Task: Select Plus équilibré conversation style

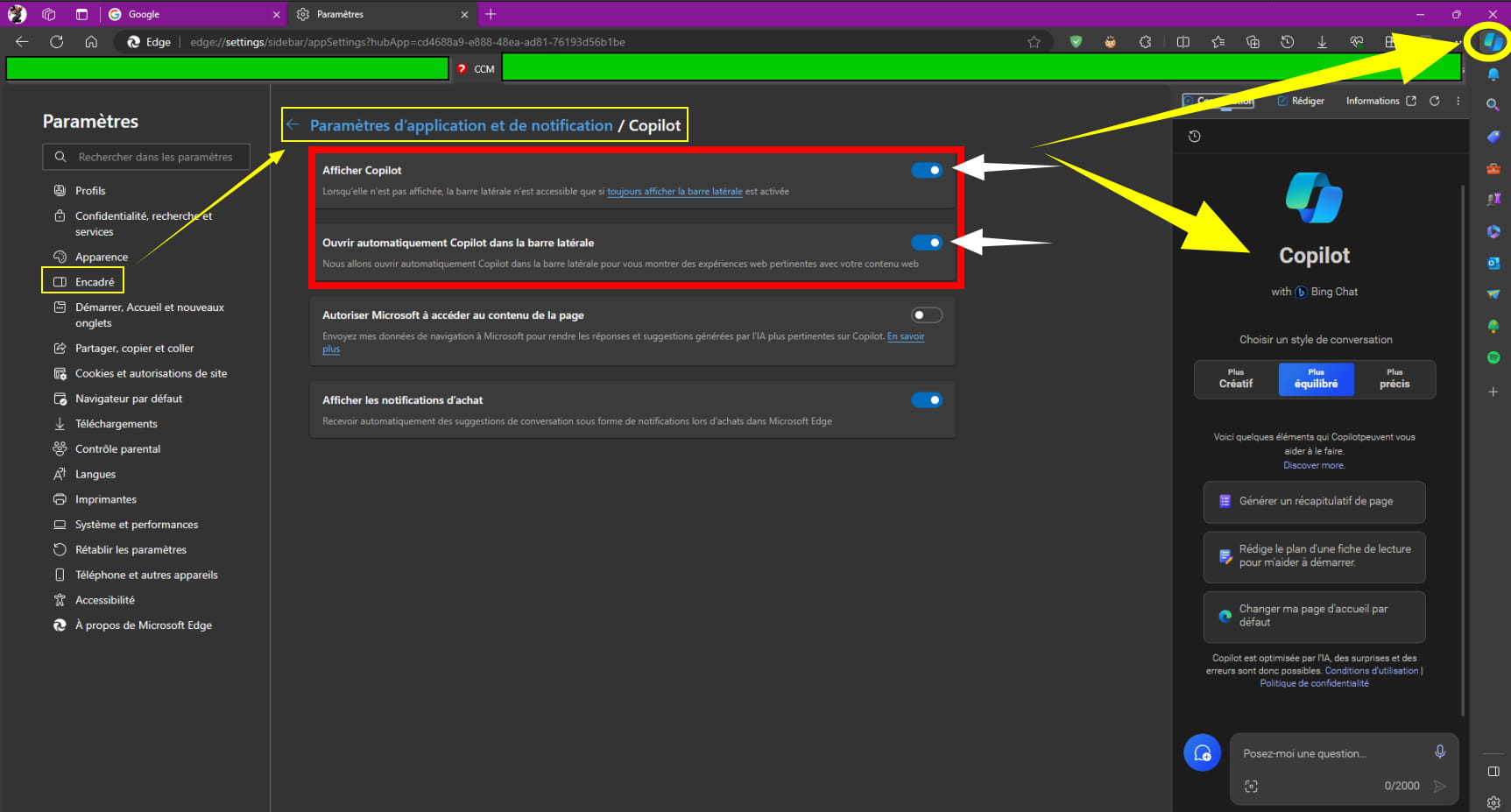Action: coord(1316,379)
